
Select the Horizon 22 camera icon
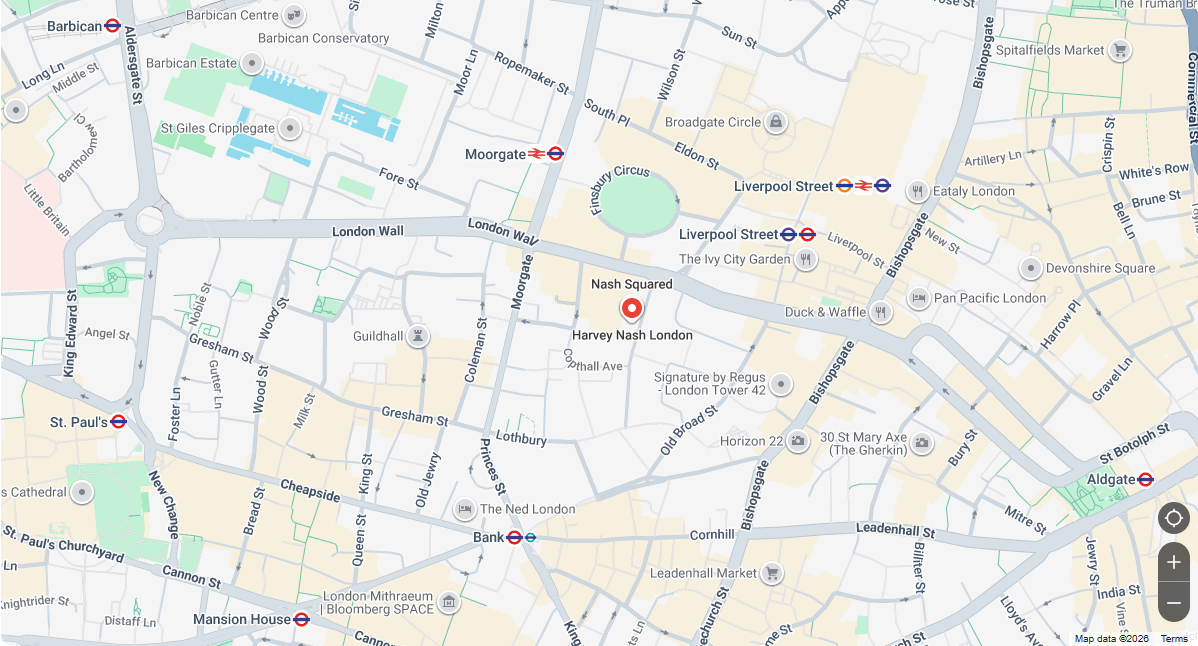pos(798,441)
